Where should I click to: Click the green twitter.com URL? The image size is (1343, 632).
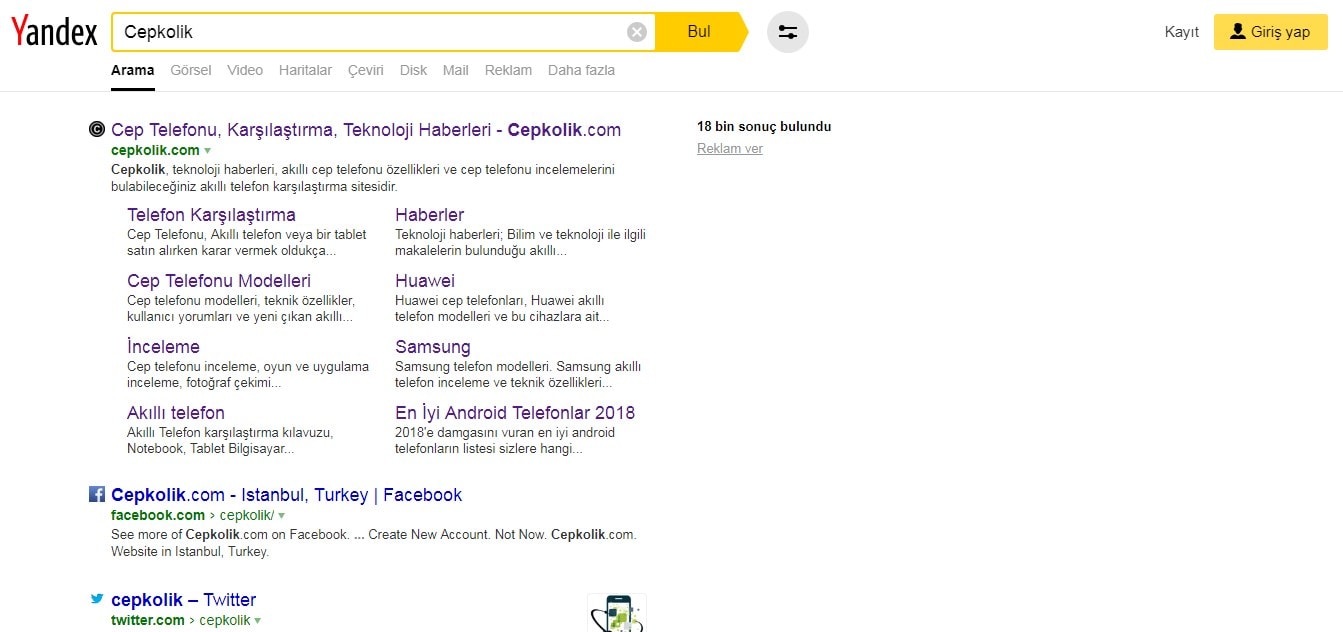[148, 621]
